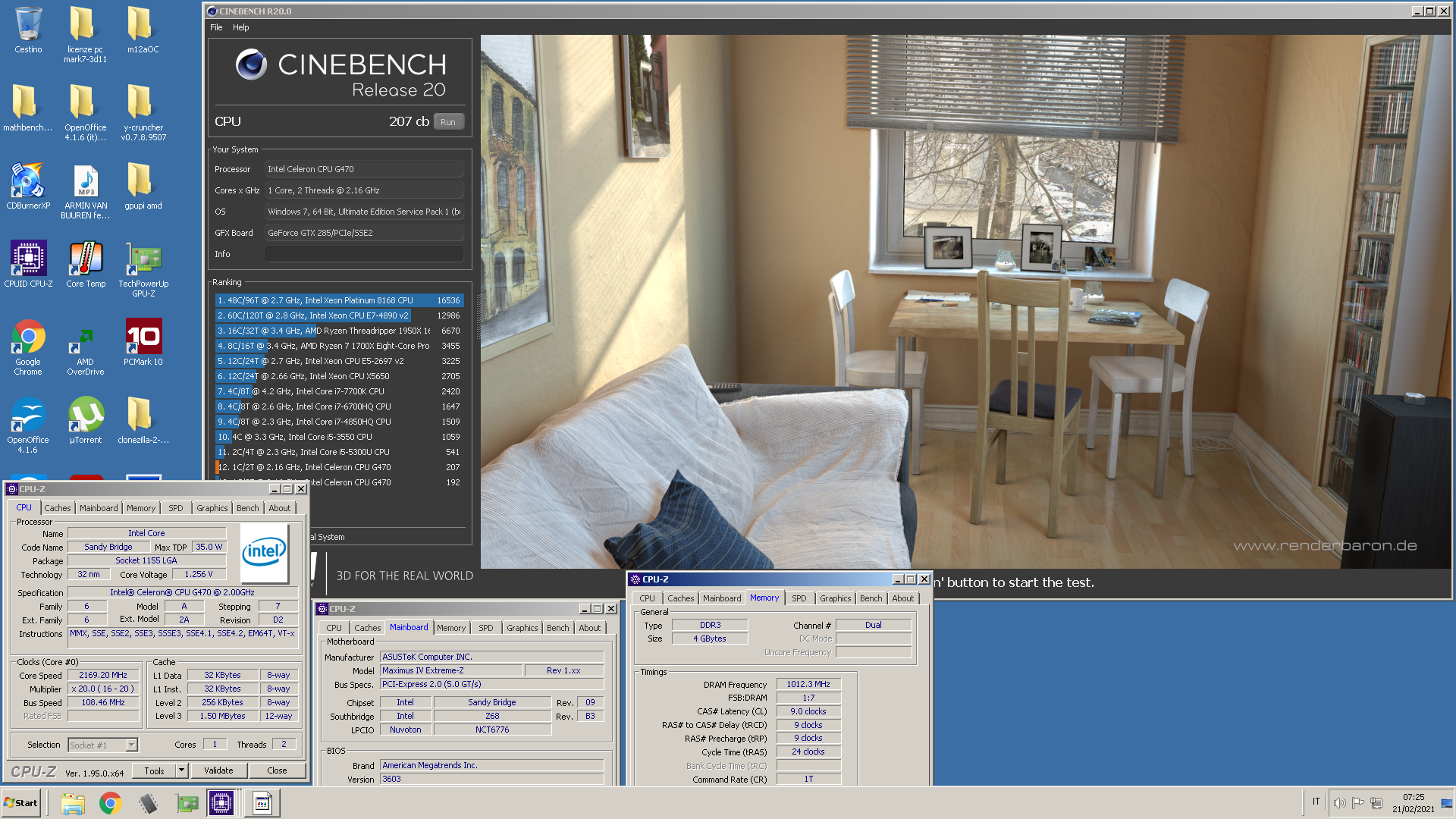Open Bench tab in CPU-Z CPU window
This screenshot has width=1456, height=819.
[x=247, y=508]
